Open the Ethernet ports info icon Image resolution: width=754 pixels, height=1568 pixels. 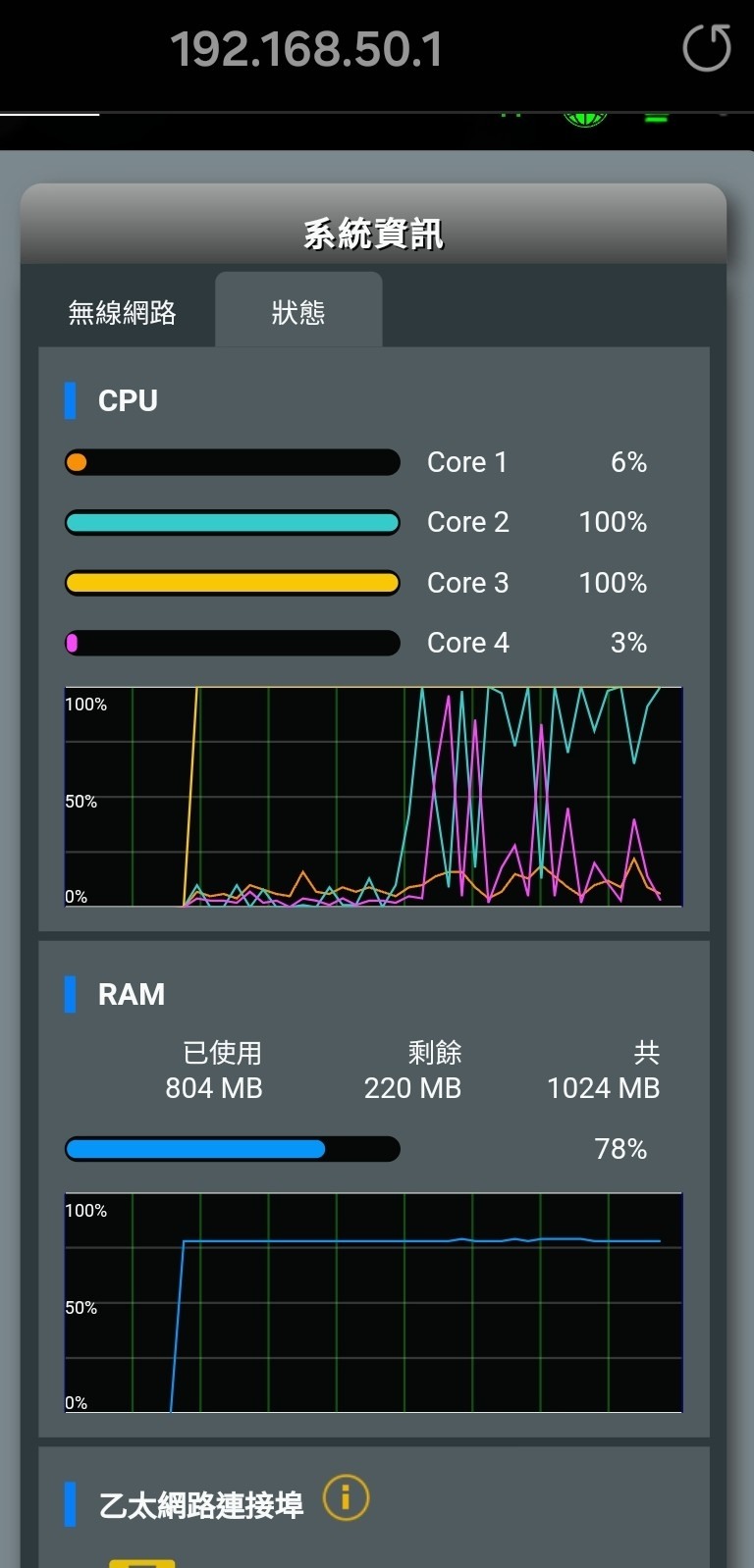pyautogui.click(x=346, y=1498)
